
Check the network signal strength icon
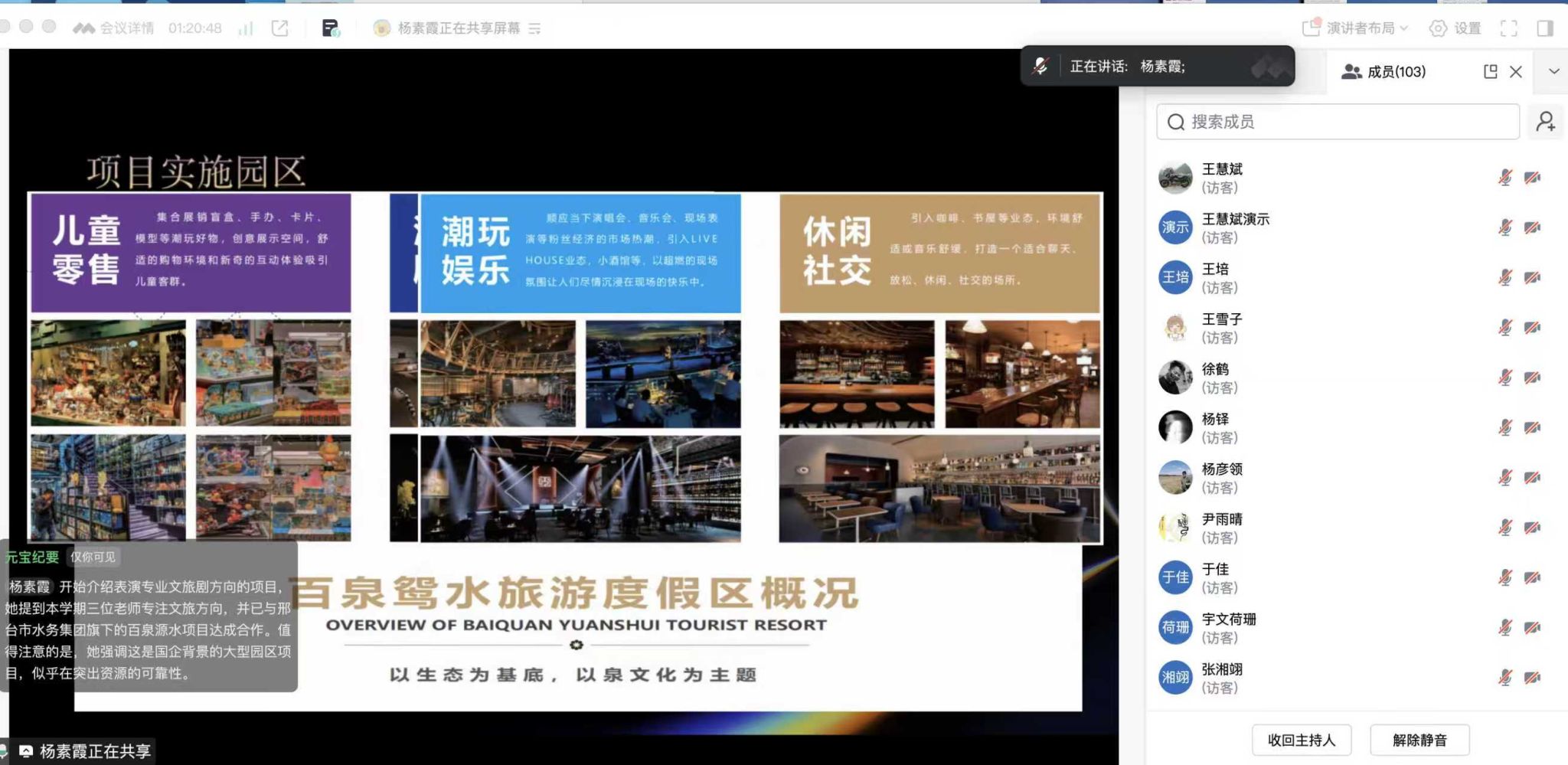[x=246, y=28]
